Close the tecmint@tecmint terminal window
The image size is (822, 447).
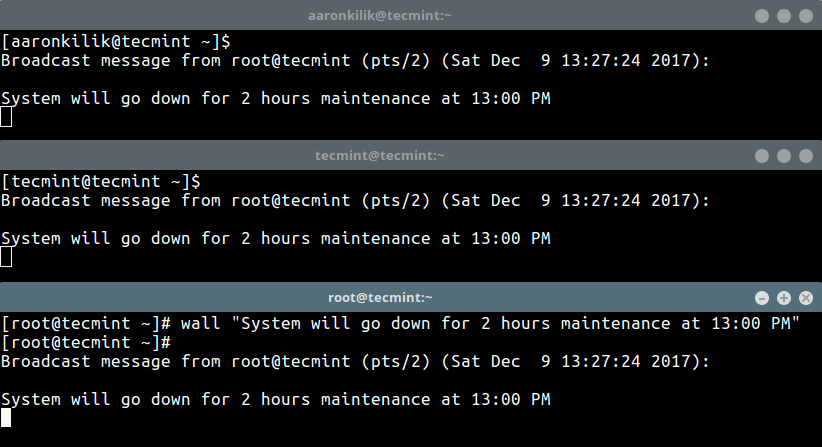805,156
